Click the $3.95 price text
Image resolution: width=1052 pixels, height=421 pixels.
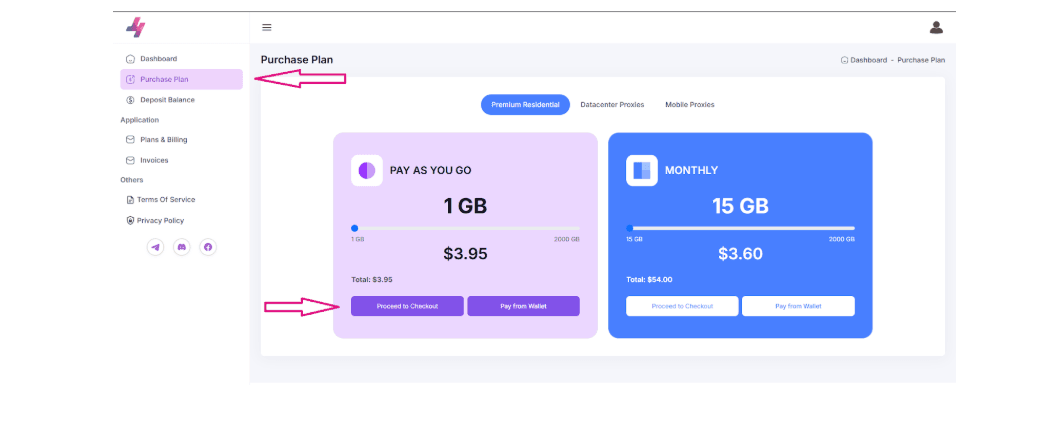tap(465, 254)
